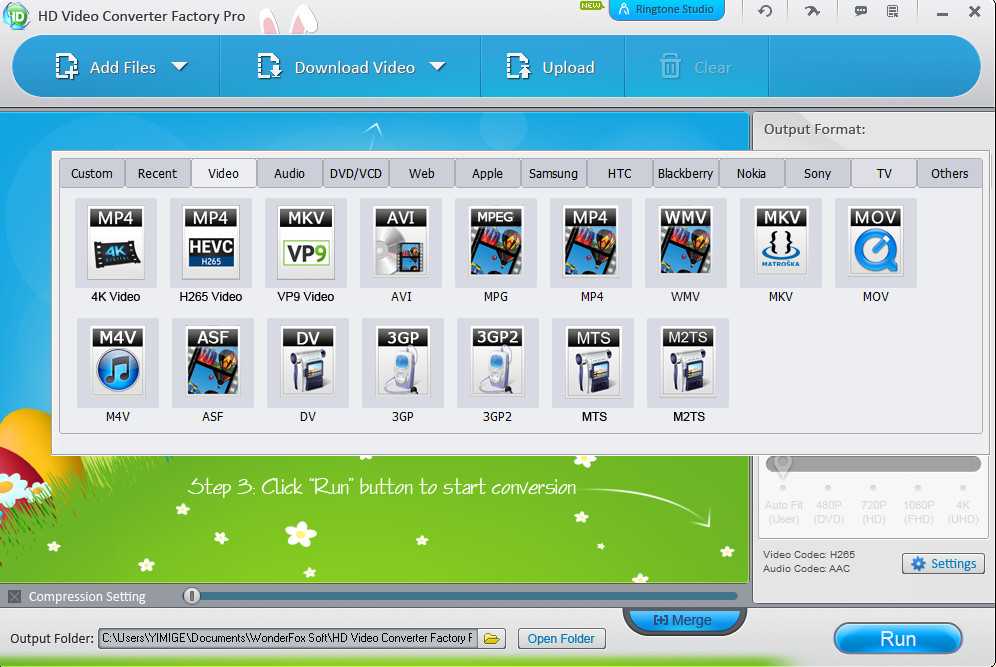Click the Output Folder path field
Image resolution: width=996 pixels, height=667 pixels.
288,638
